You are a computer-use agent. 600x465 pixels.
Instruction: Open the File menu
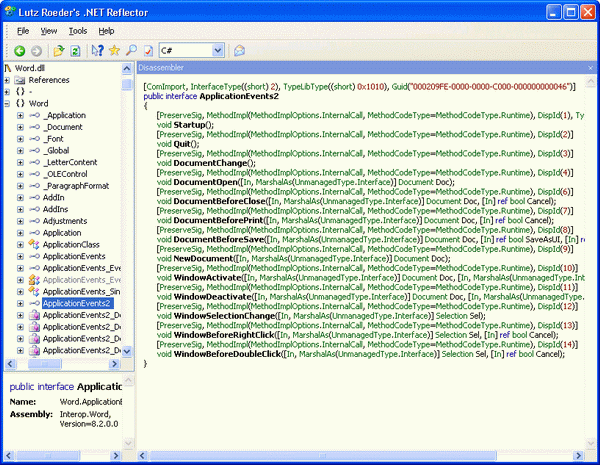click(x=23, y=31)
